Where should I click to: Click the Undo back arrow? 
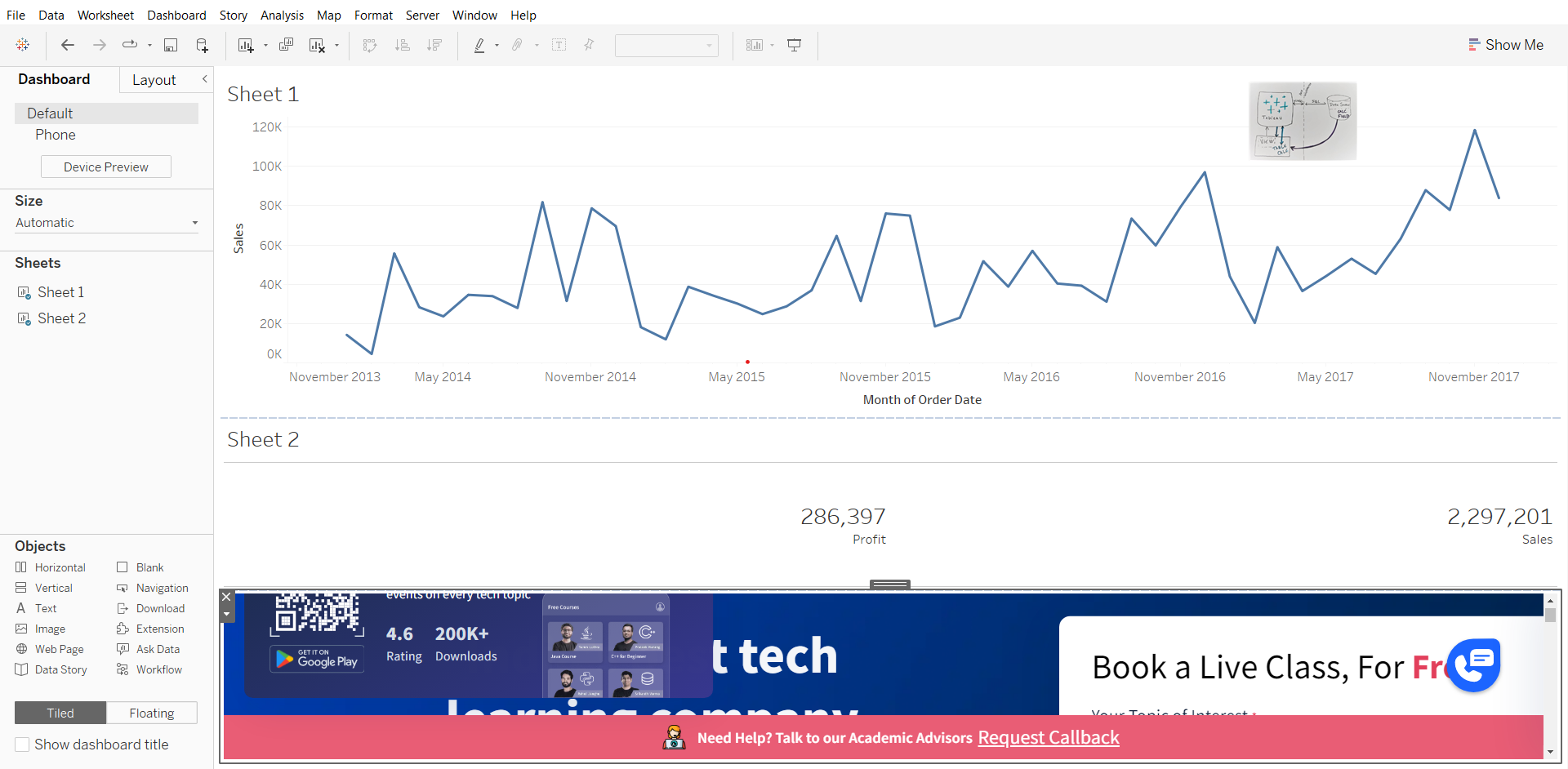coord(68,45)
